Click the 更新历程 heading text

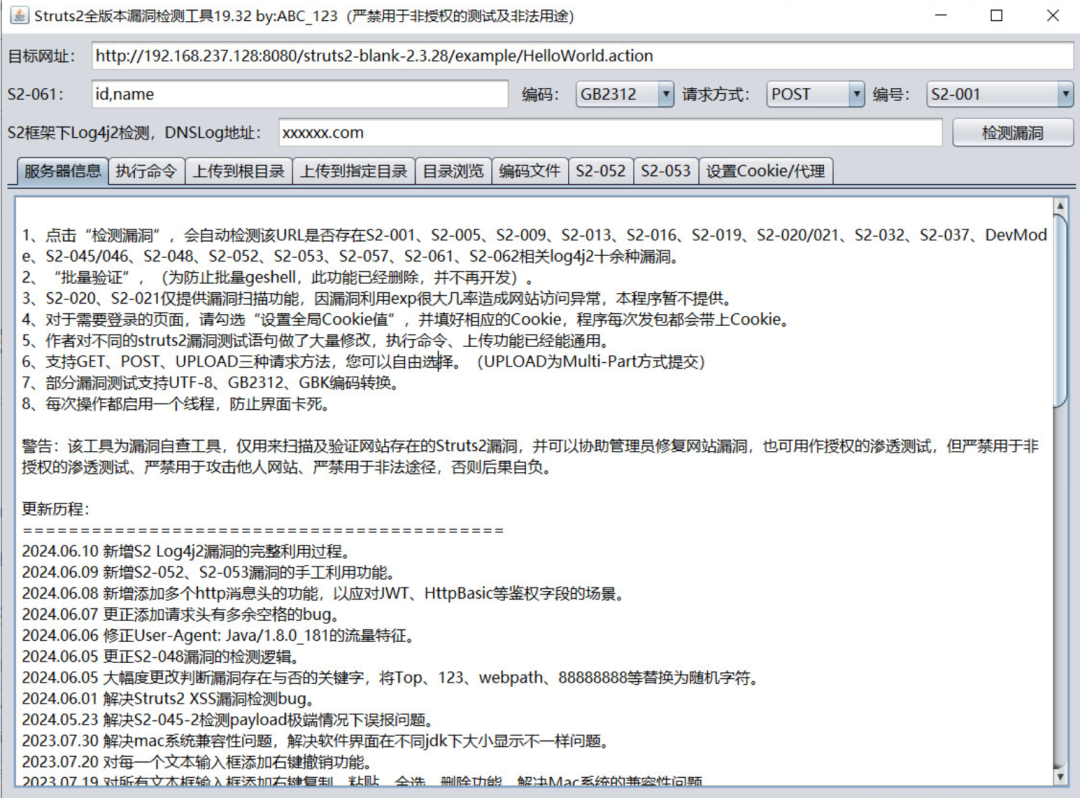click(56, 510)
